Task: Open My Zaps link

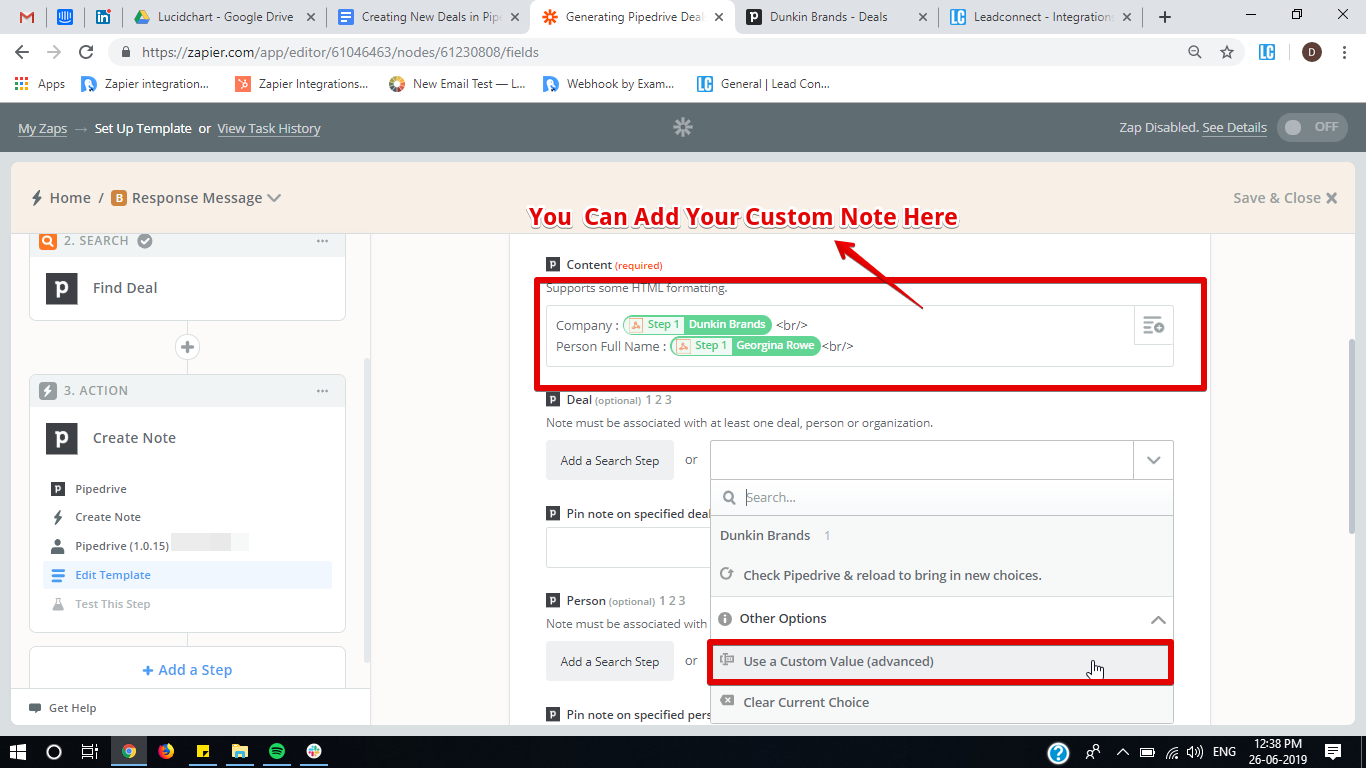Action: coord(42,128)
